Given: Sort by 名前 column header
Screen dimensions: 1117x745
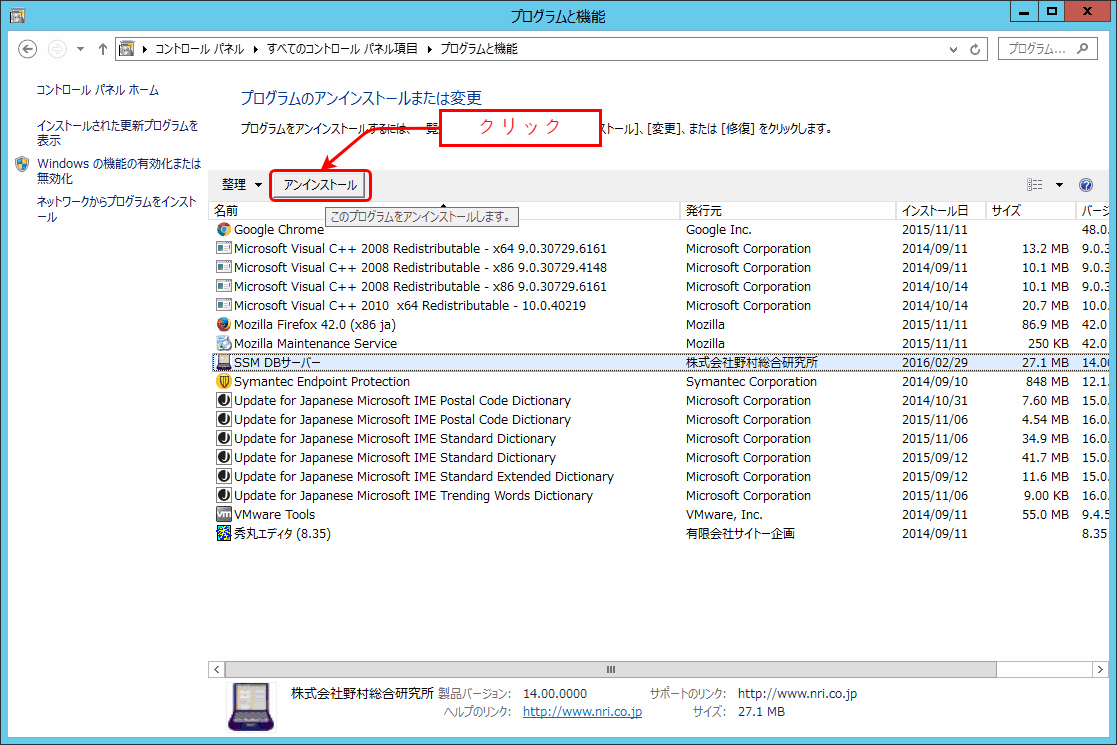Looking at the screenshot, I should point(445,211).
